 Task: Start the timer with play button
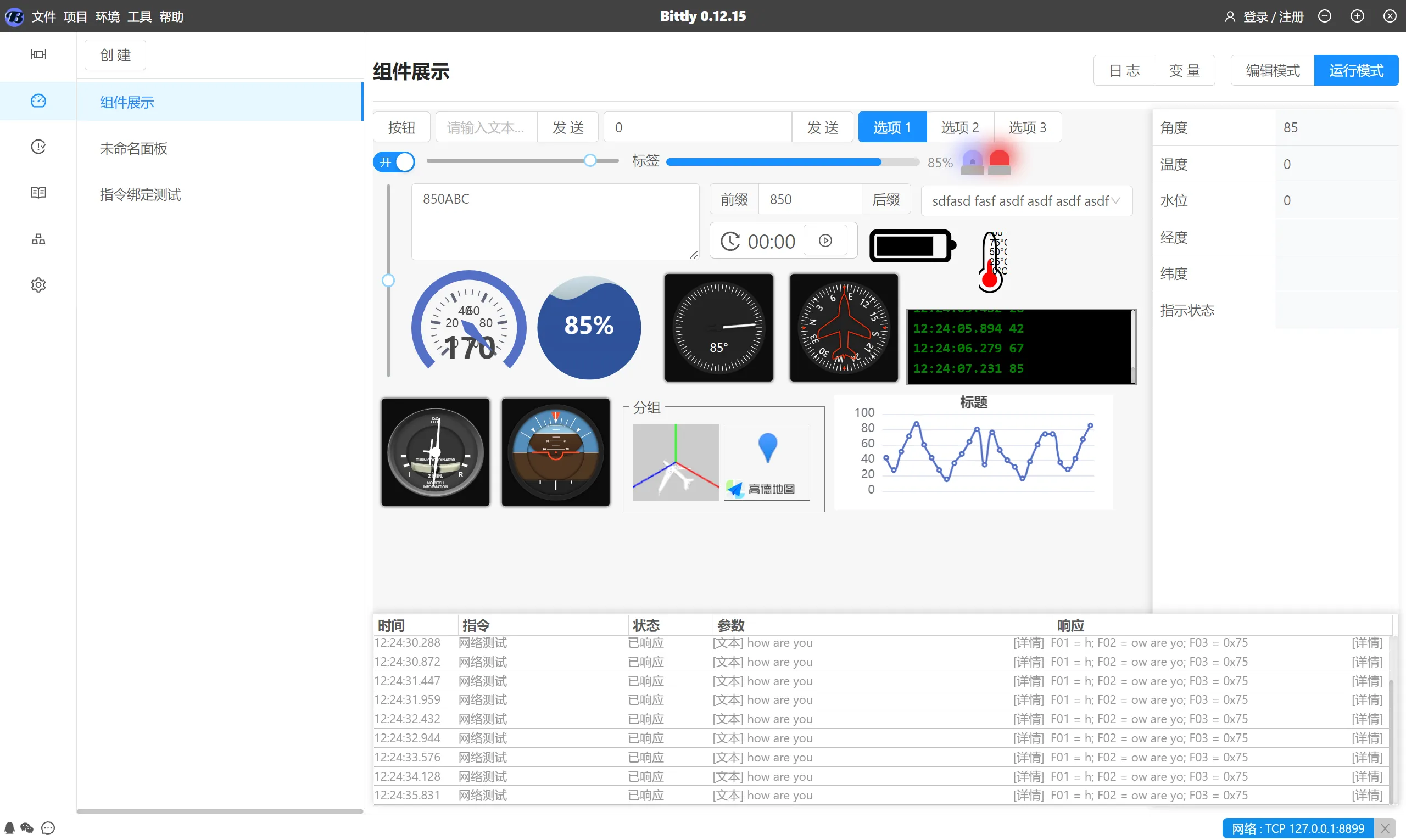825,240
